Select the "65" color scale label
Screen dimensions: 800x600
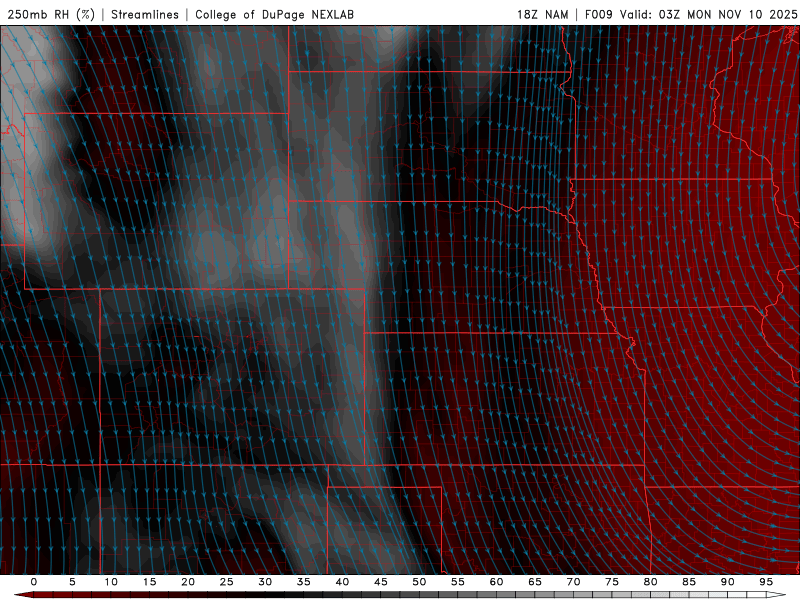click(x=535, y=582)
